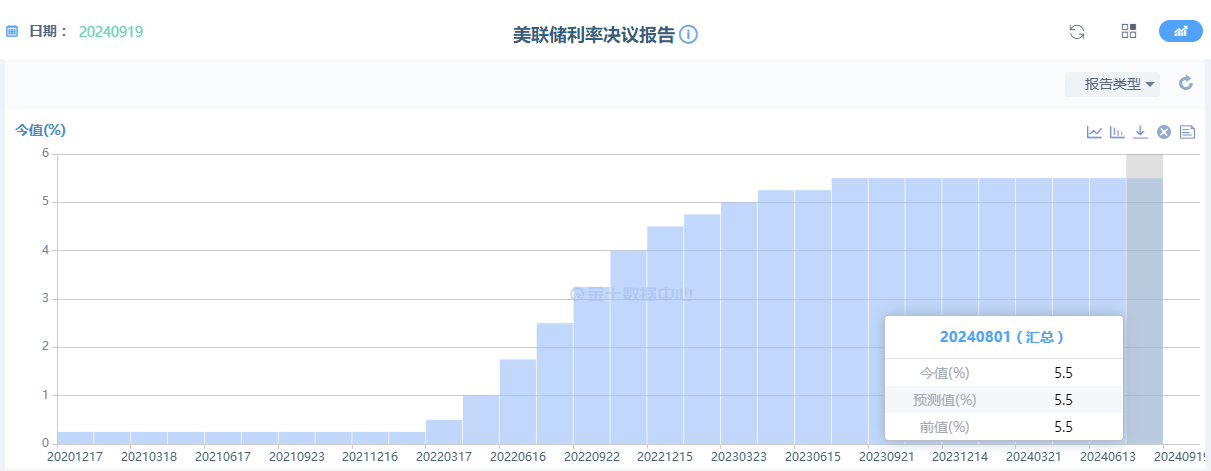This screenshot has width=1211, height=471.
Task: Click the 今值(%) axis label
Action: click(40, 130)
